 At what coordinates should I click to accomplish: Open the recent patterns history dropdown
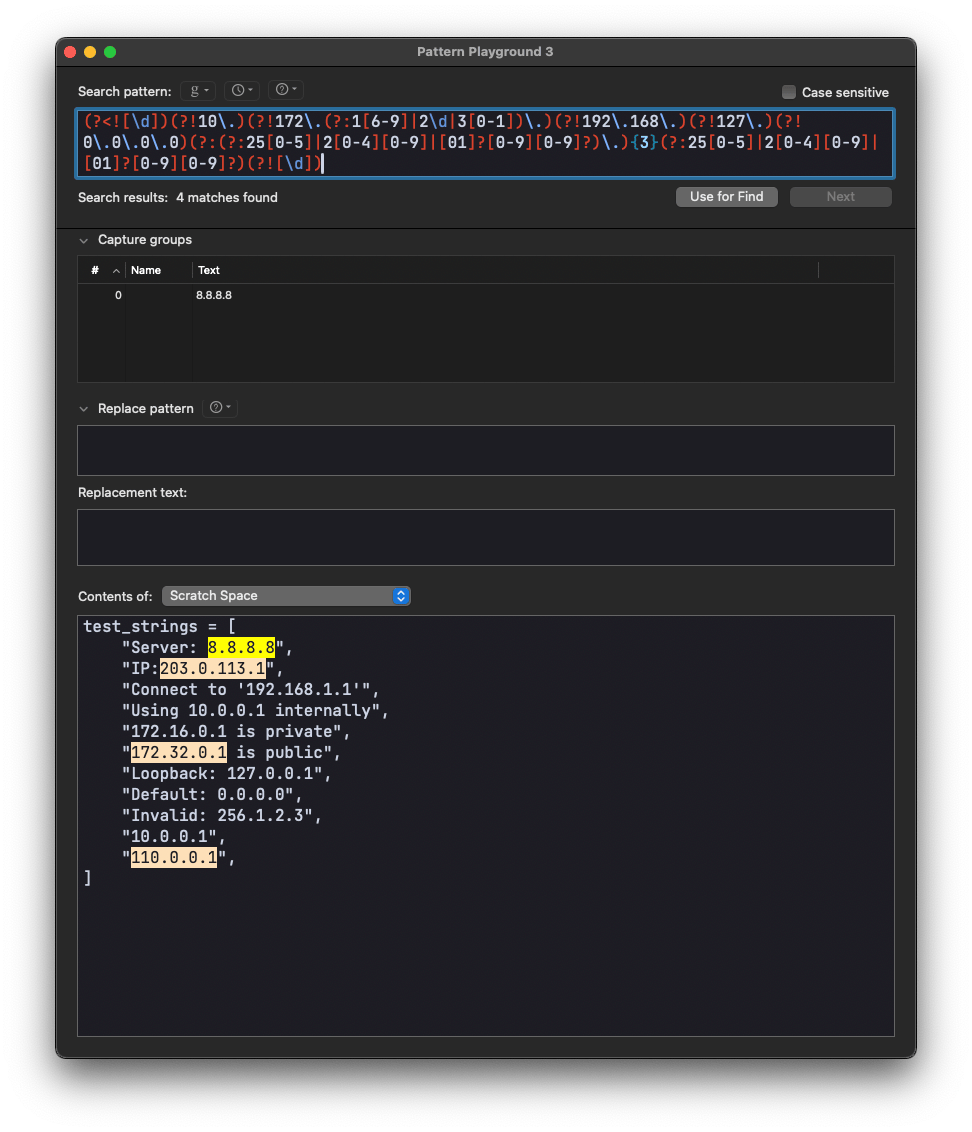[242, 90]
